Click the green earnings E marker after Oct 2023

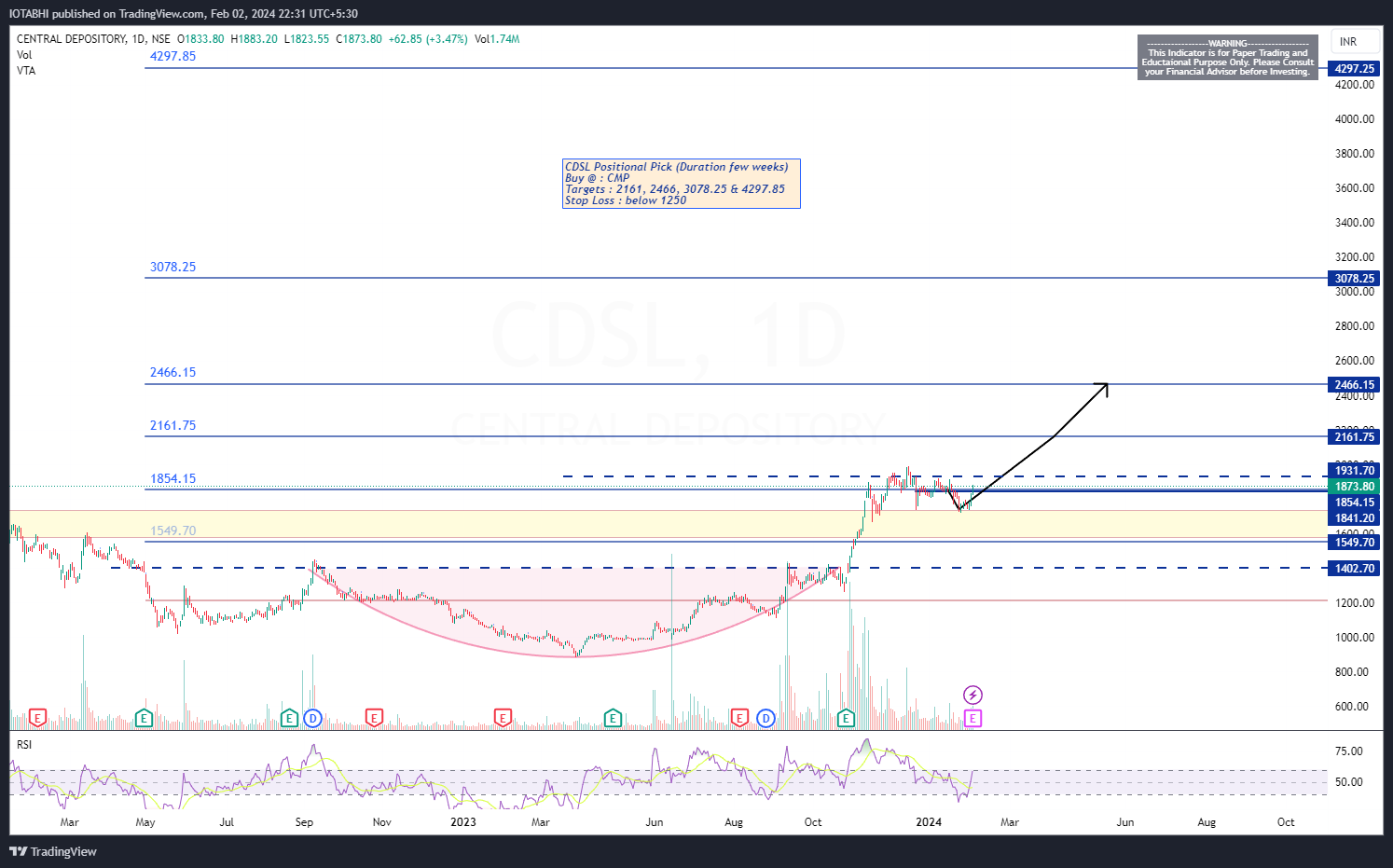coord(846,718)
